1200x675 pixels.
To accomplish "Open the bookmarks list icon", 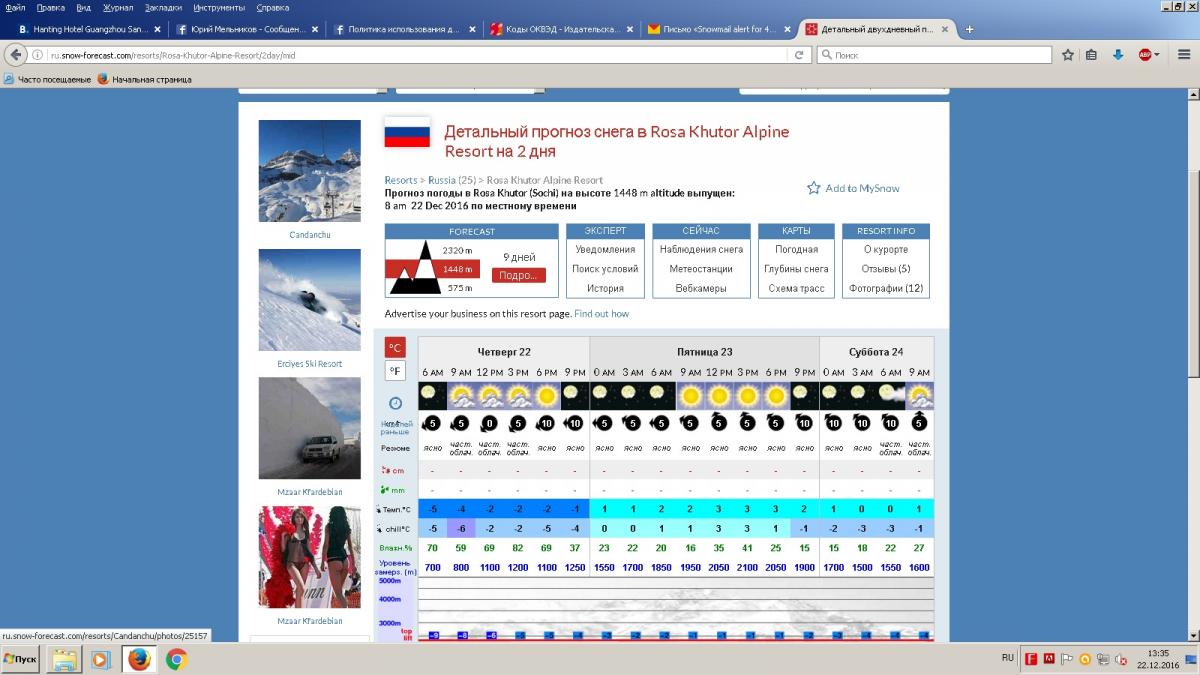I will (x=1092, y=55).
